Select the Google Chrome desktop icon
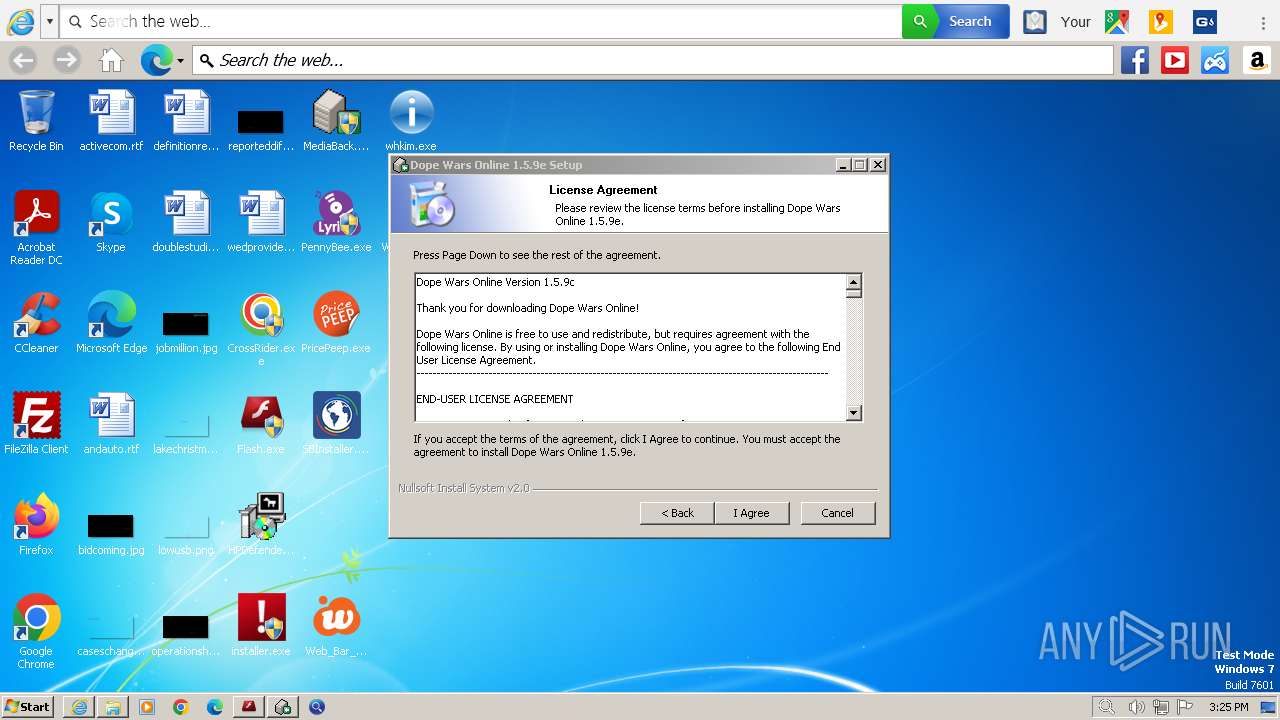The image size is (1280, 720). (x=36, y=631)
